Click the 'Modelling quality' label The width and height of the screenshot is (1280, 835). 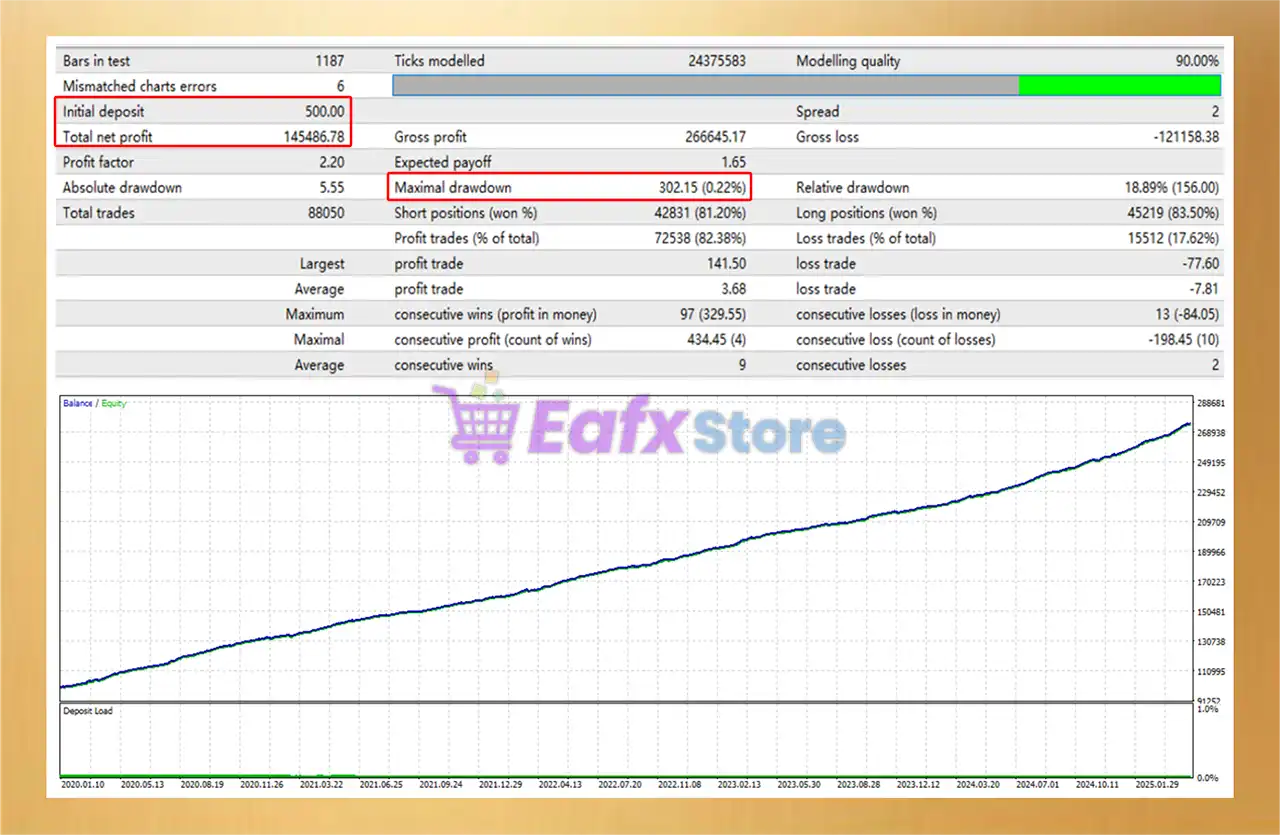click(x=848, y=61)
